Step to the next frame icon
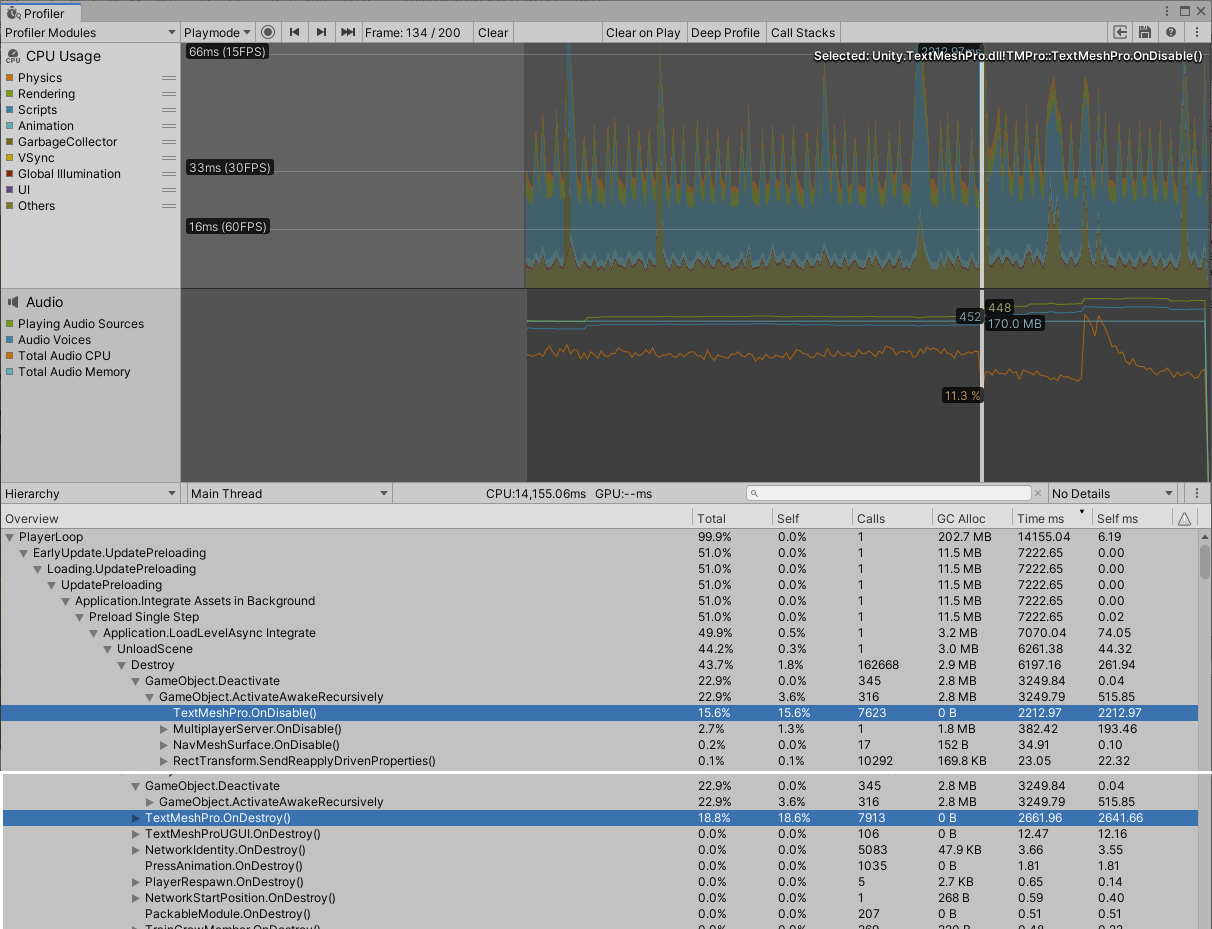This screenshot has width=1212, height=929. click(321, 32)
